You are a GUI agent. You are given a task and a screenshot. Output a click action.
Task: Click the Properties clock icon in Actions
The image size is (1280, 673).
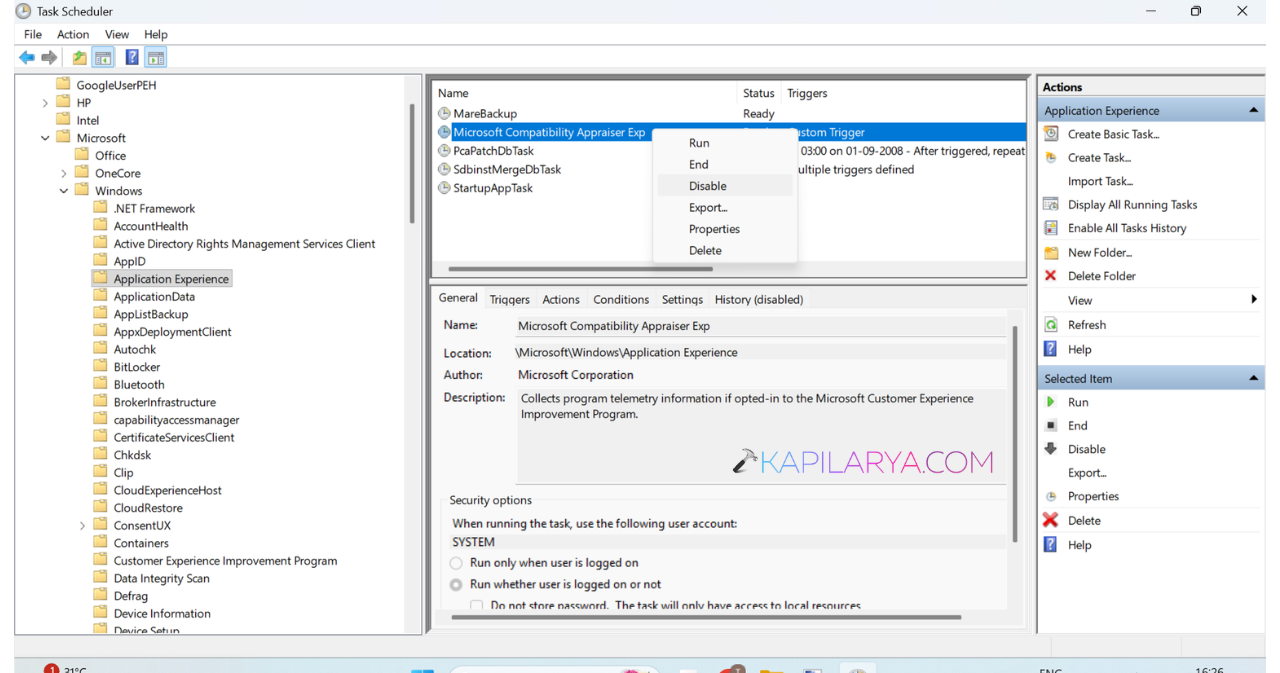[1051, 497]
